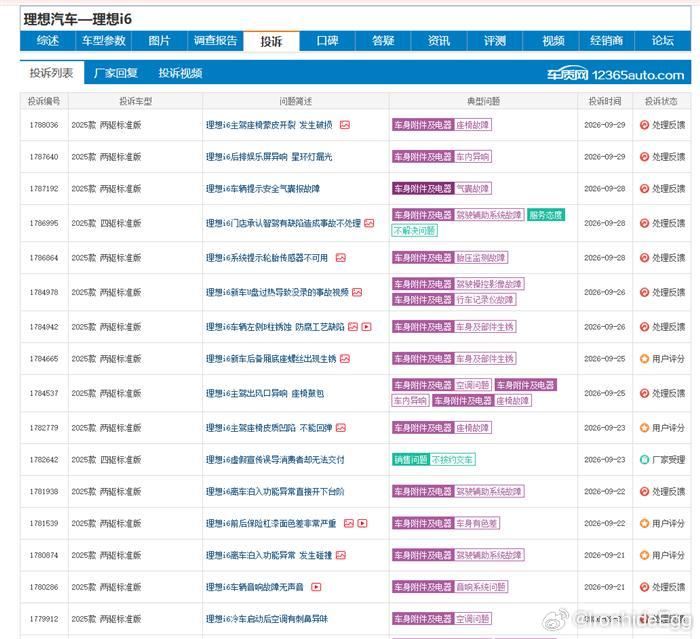
Task: Click the 典型问题 column header
Action: (x=483, y=101)
